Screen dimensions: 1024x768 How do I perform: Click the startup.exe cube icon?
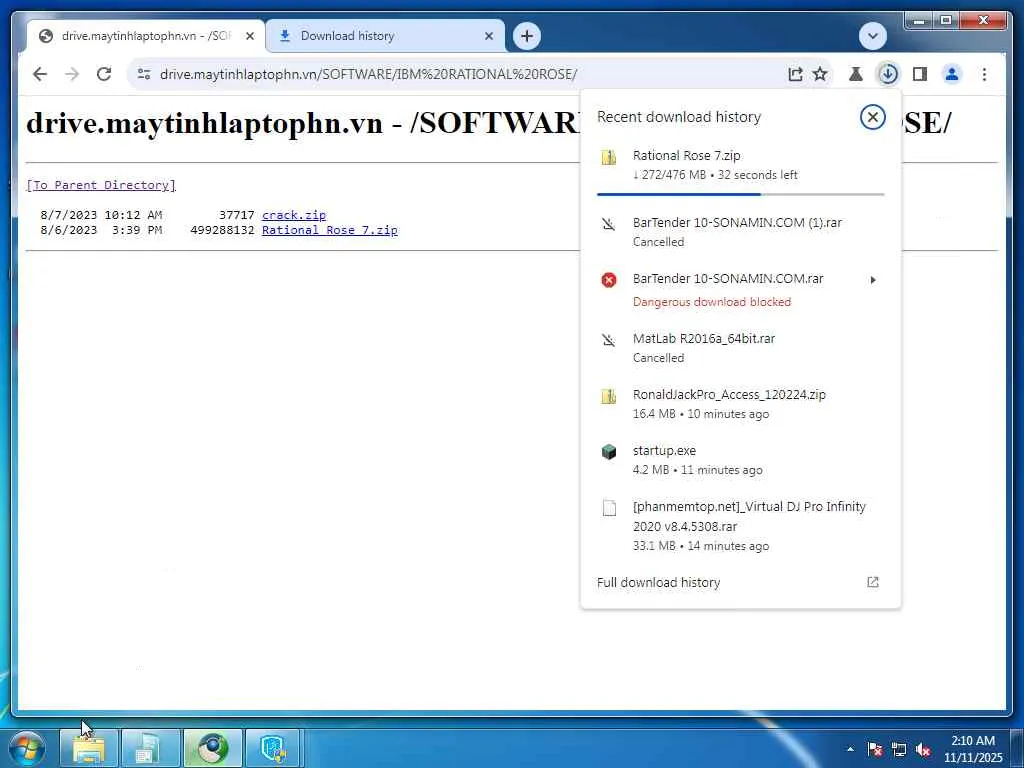click(x=609, y=452)
